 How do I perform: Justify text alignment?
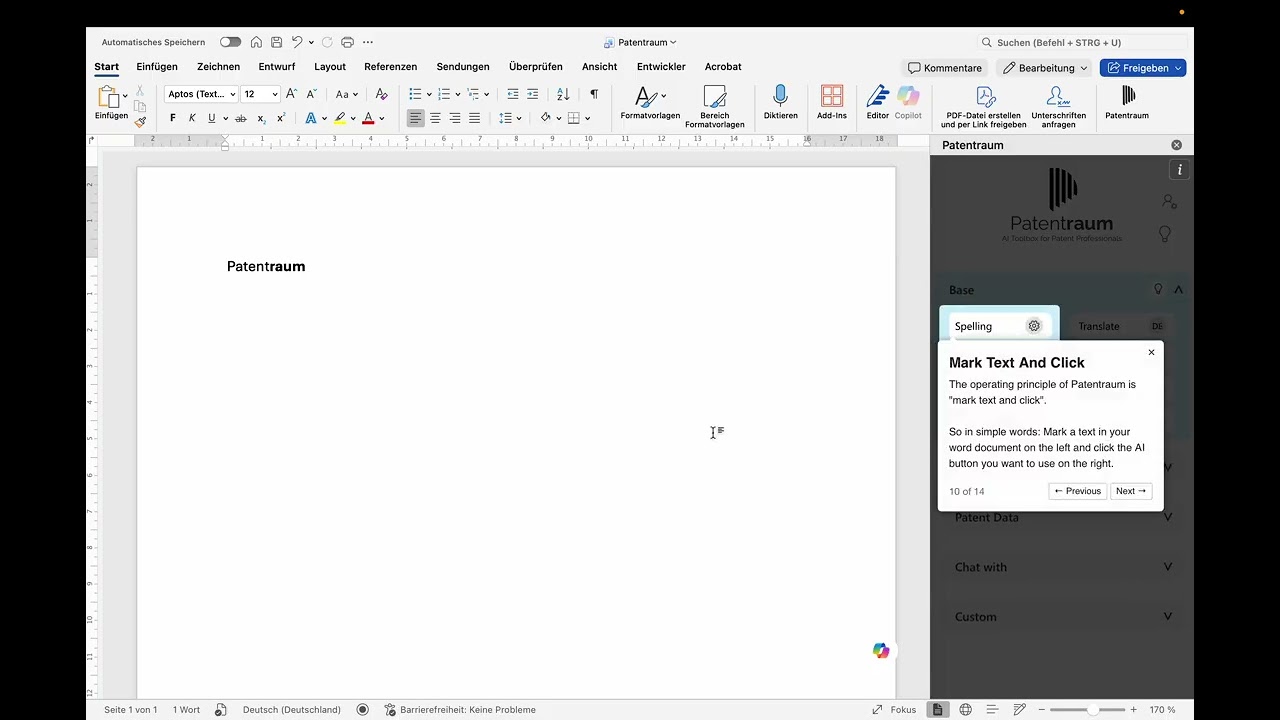click(x=475, y=118)
